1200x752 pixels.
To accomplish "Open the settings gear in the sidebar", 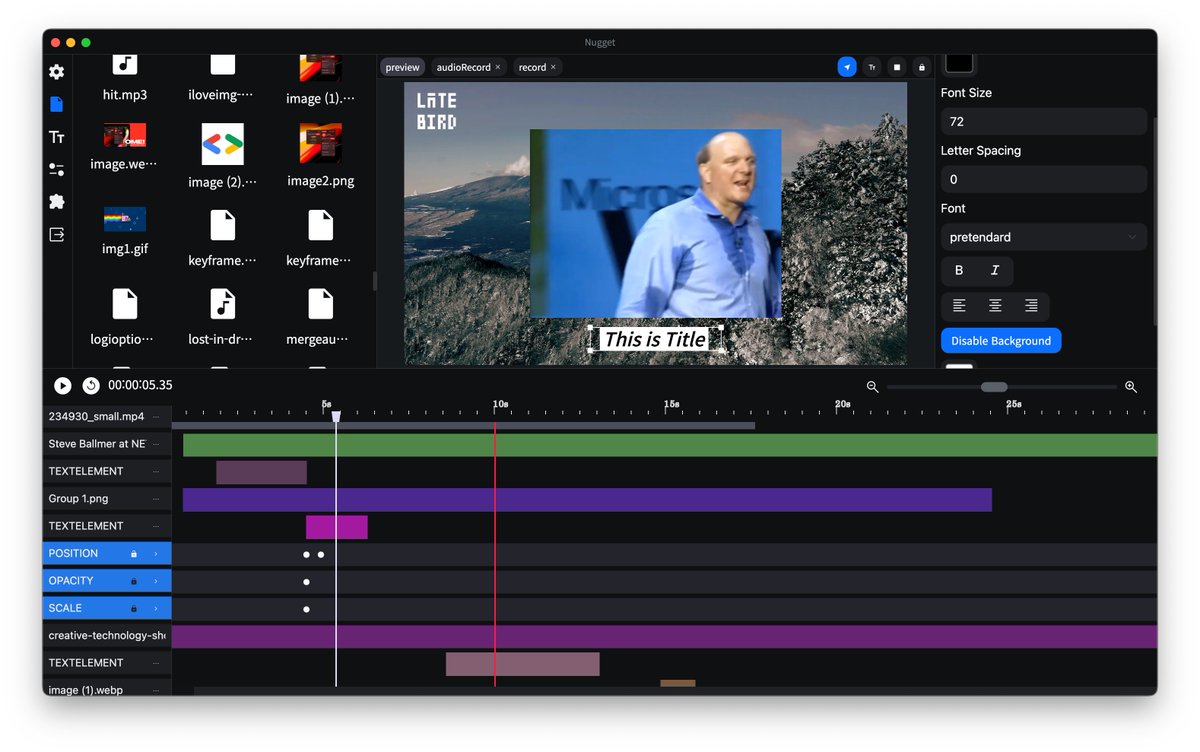I will click(57, 72).
